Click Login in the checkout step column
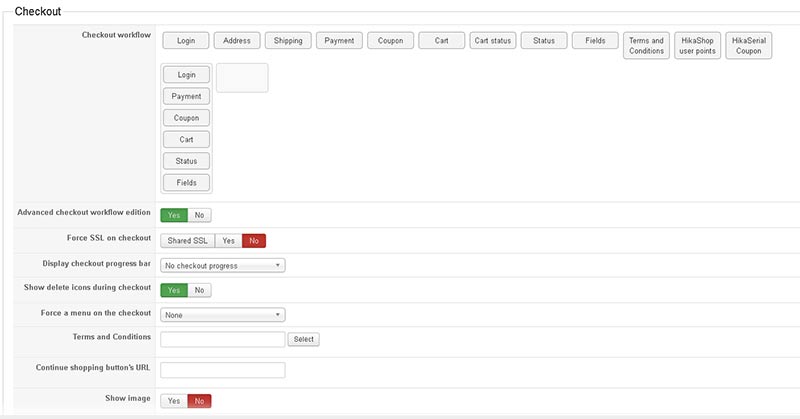The image size is (800, 419). coord(186,75)
